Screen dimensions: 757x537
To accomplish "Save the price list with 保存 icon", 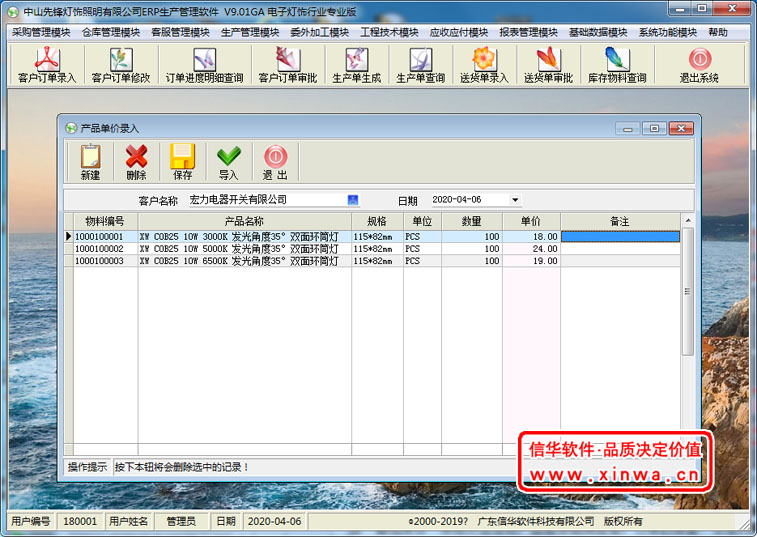I will 182,162.
